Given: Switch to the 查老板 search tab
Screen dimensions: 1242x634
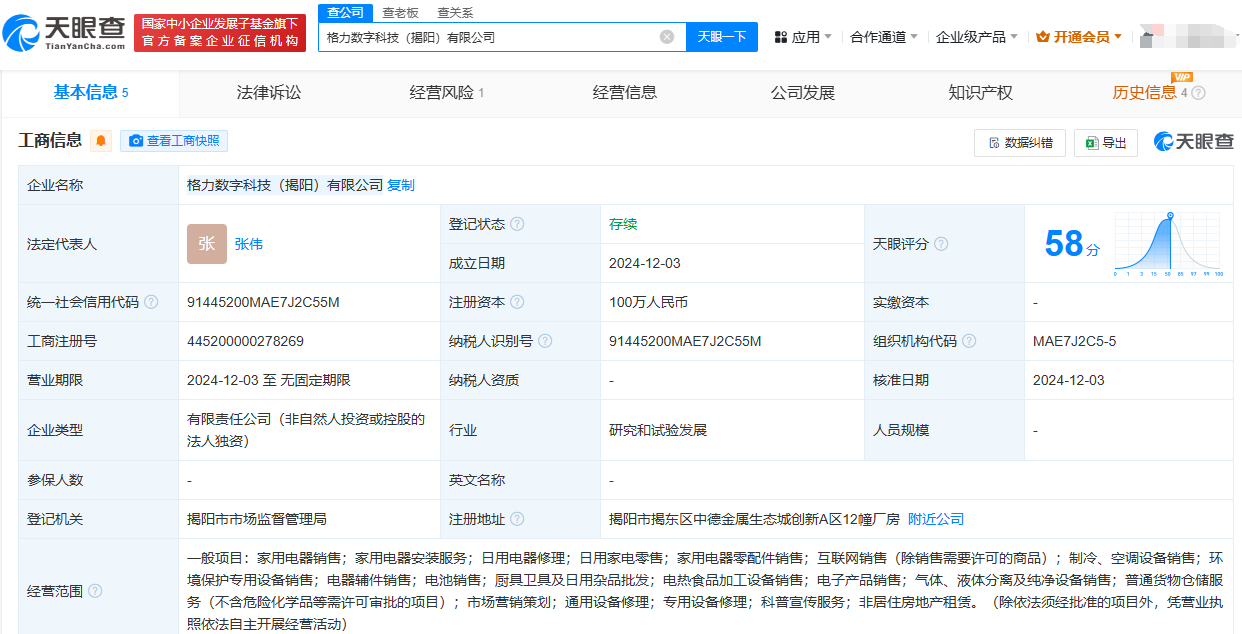Looking at the screenshot, I should click(x=400, y=13).
